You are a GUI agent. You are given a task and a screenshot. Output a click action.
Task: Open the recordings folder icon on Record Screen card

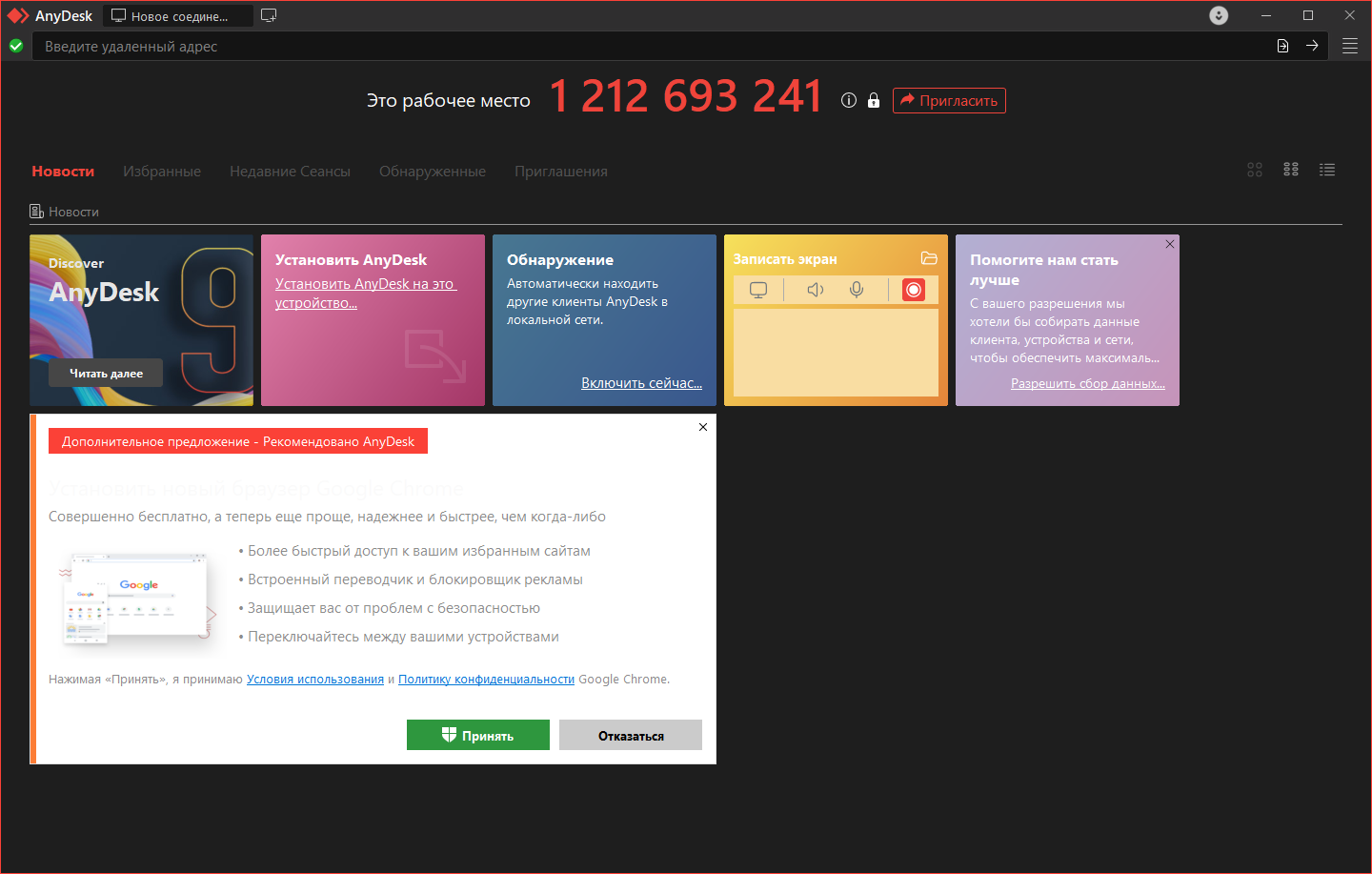click(929, 258)
